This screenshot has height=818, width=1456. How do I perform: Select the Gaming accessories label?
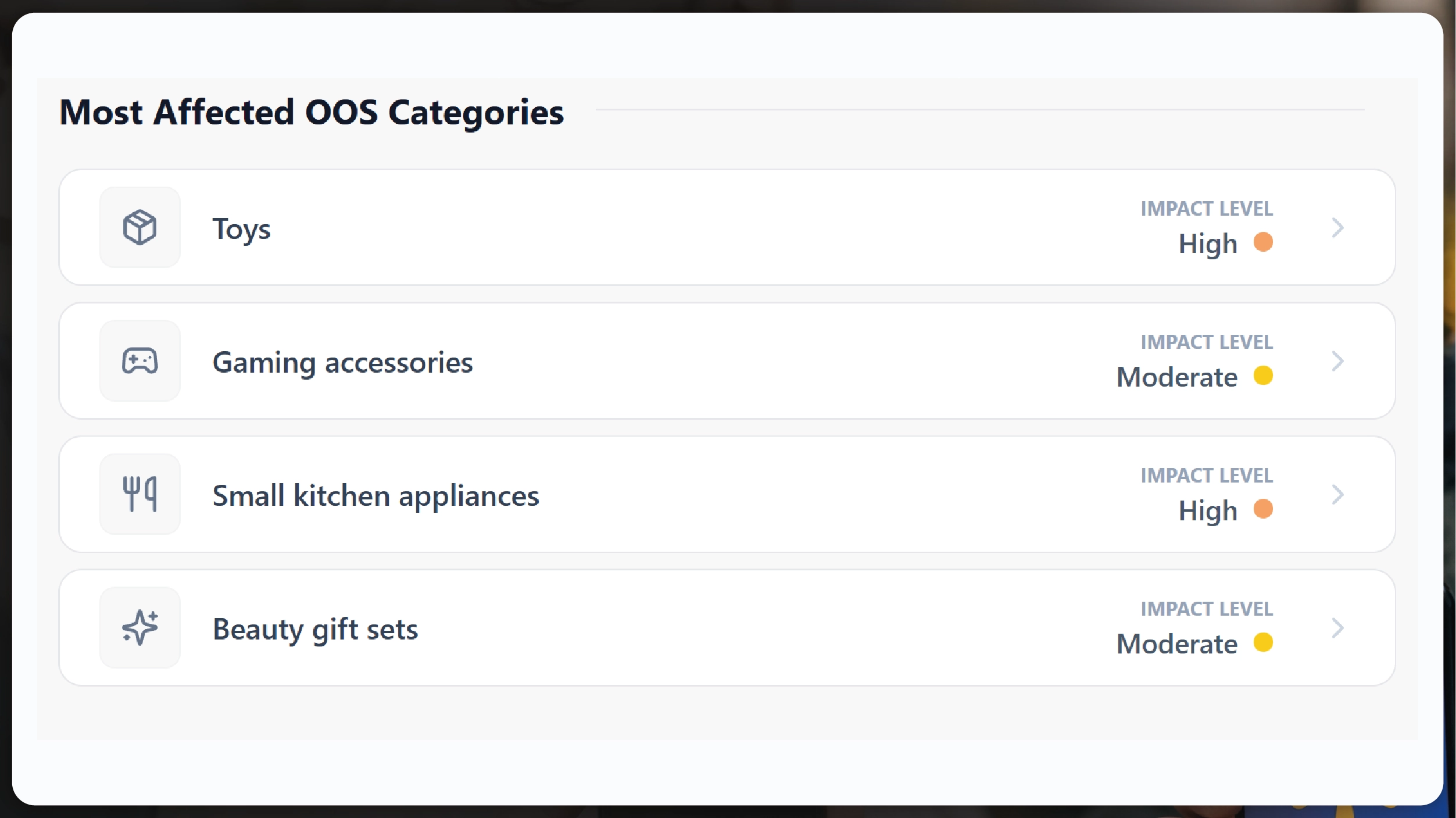342,363
